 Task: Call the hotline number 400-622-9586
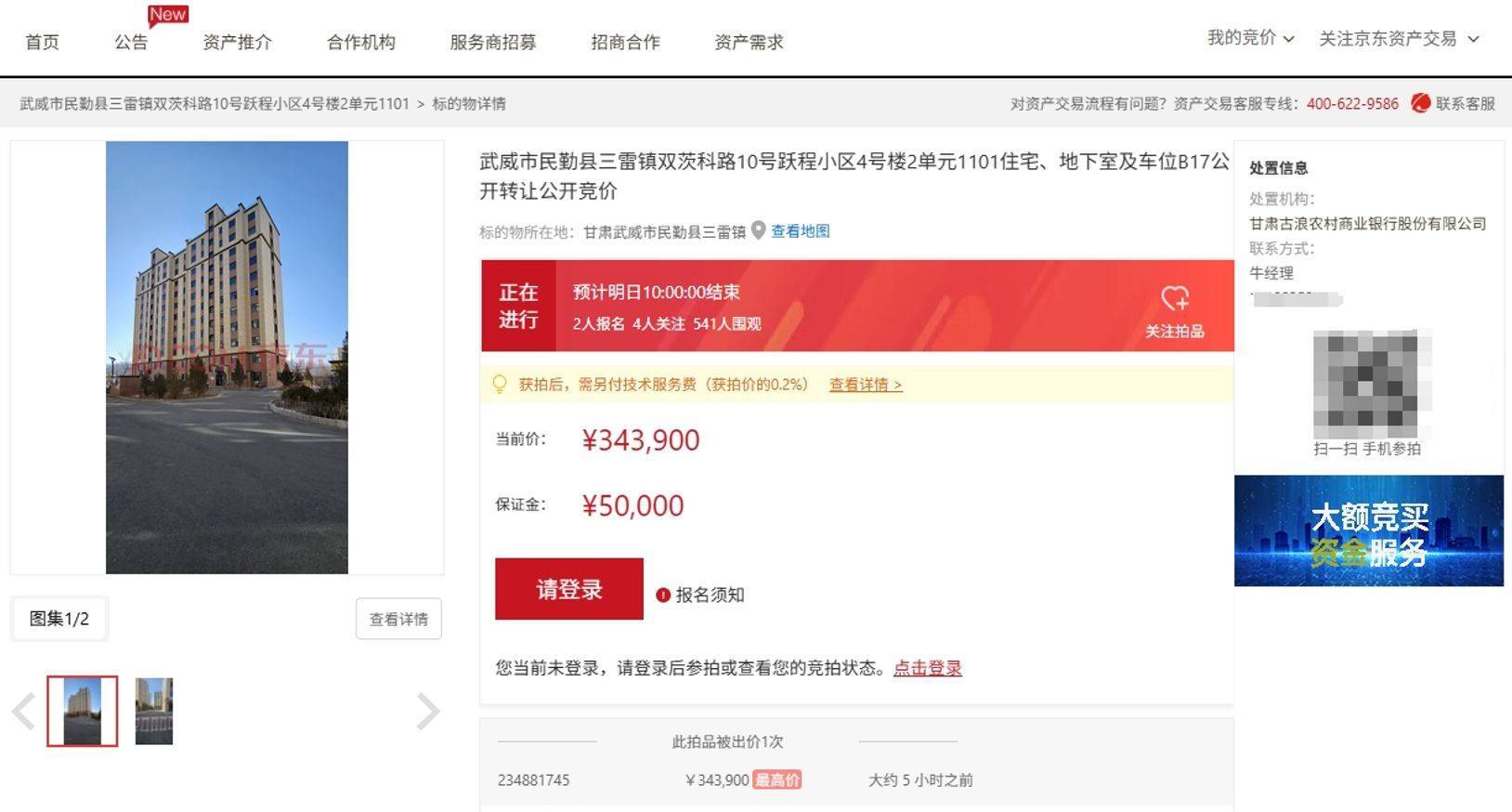click(x=1351, y=103)
